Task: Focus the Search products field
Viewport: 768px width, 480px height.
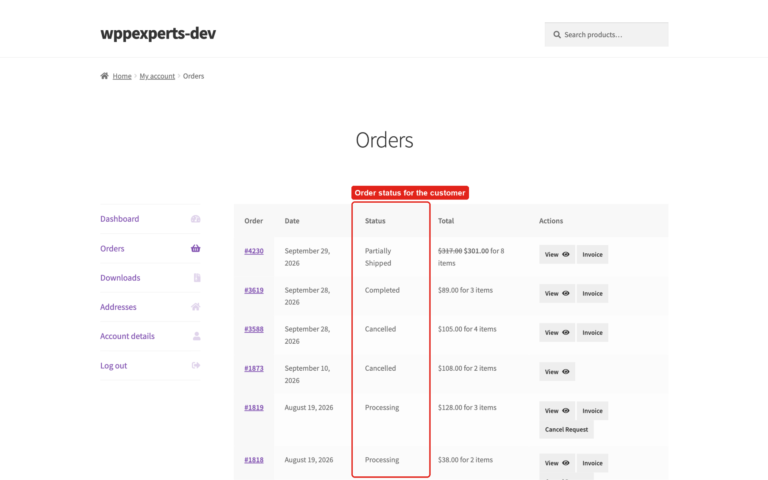Action: tap(606, 34)
